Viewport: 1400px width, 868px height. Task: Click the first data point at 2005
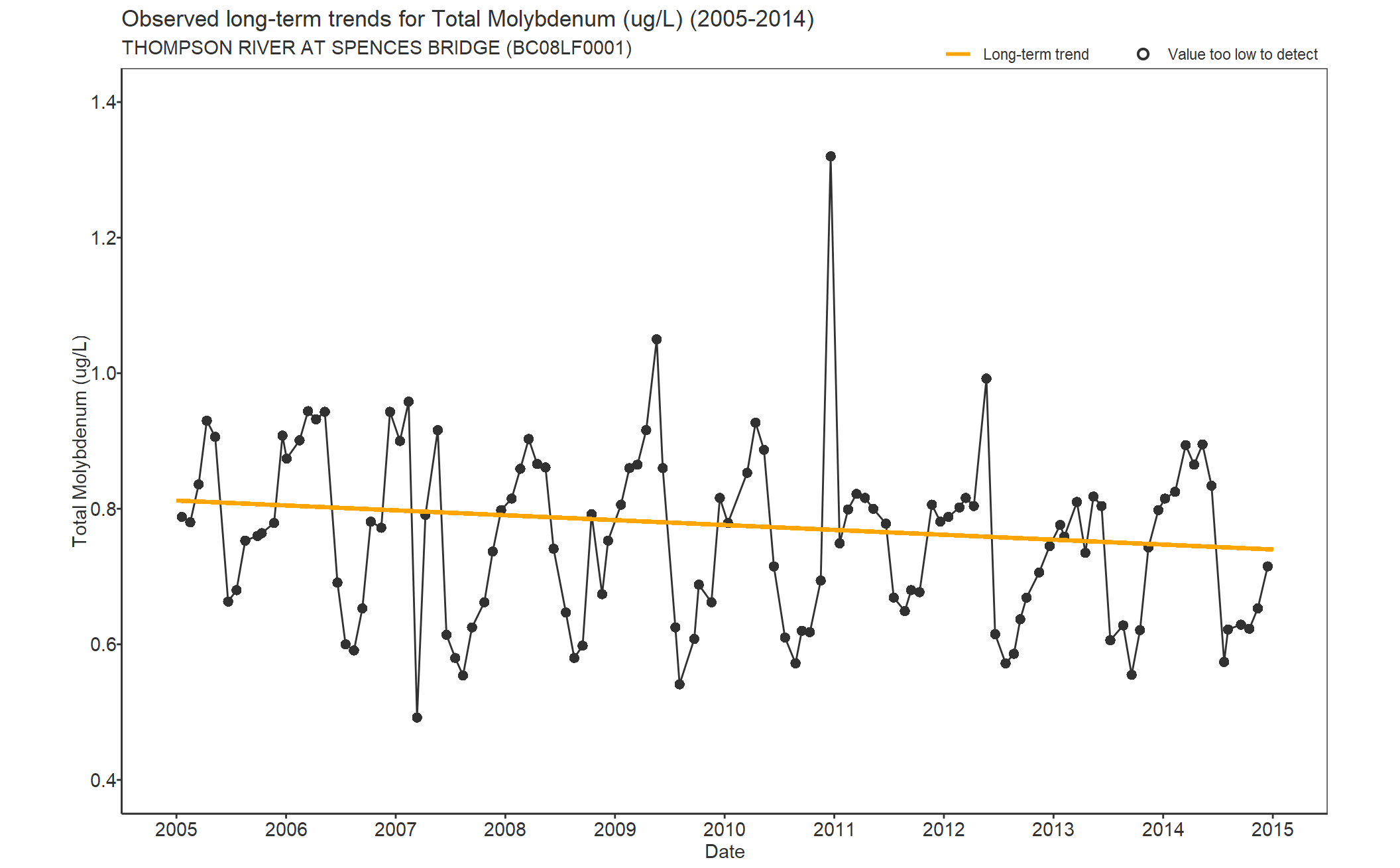point(182,517)
